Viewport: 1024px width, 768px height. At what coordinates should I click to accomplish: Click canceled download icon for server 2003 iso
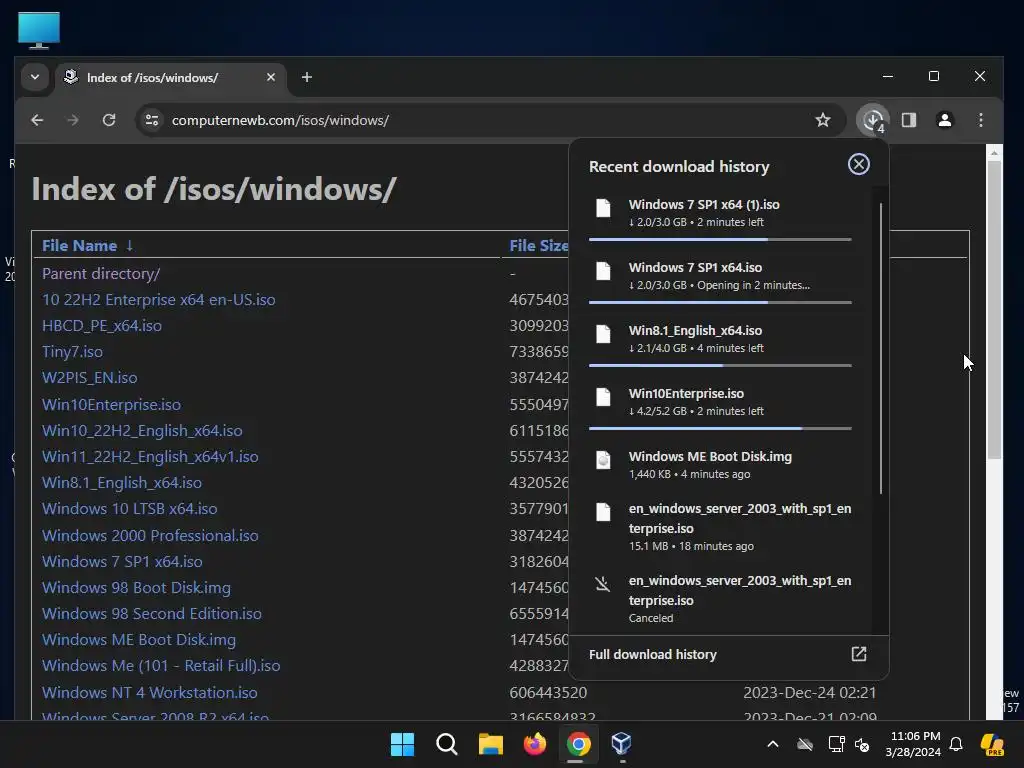point(603,584)
